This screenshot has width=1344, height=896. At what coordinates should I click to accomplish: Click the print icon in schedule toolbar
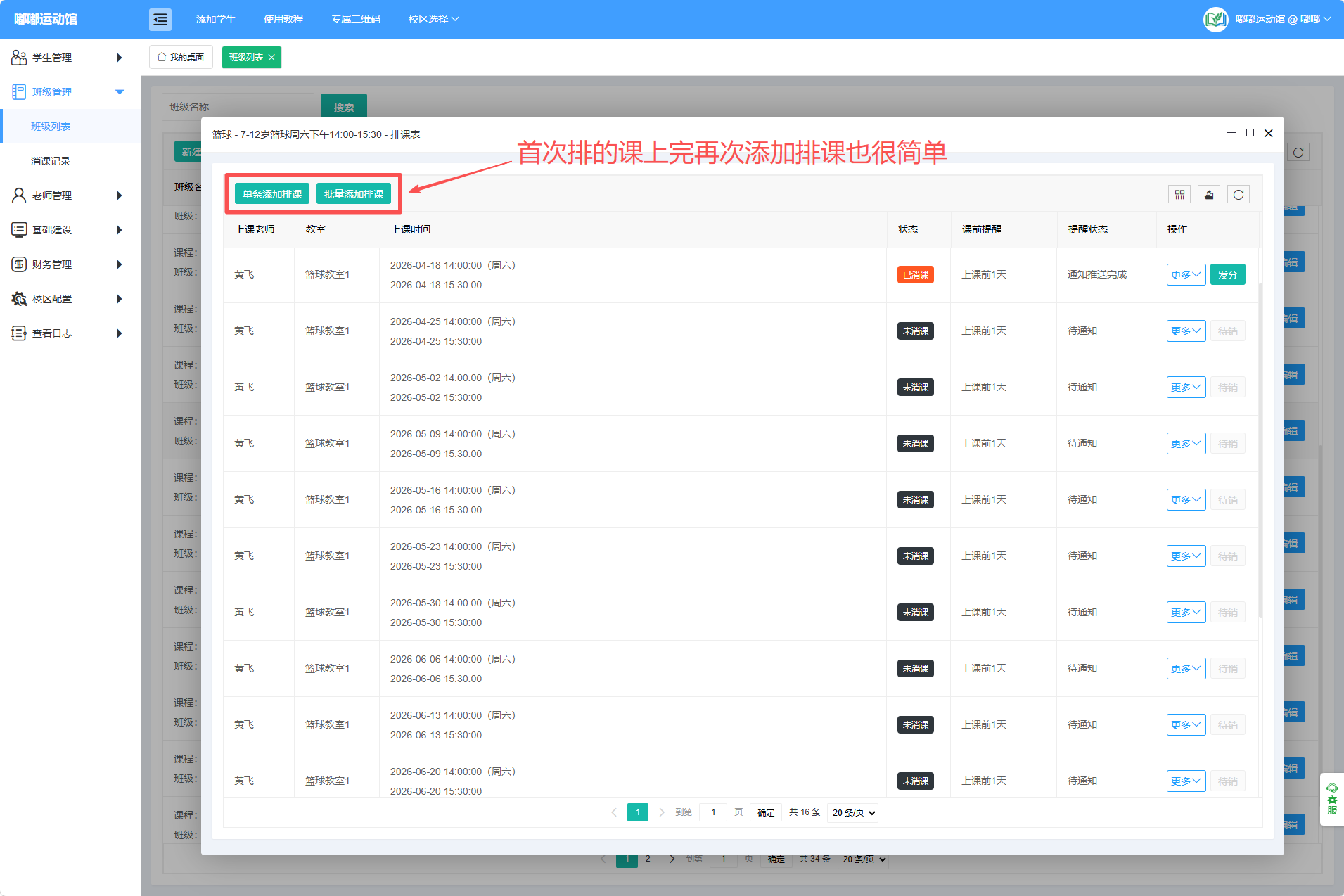[1209, 195]
